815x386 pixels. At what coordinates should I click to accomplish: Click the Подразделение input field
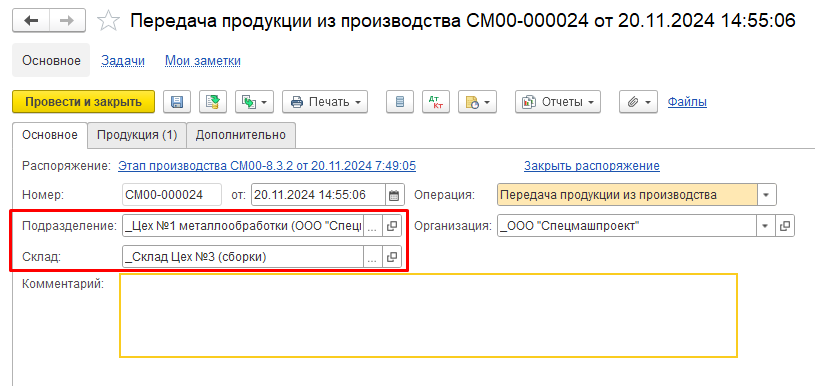tap(243, 226)
